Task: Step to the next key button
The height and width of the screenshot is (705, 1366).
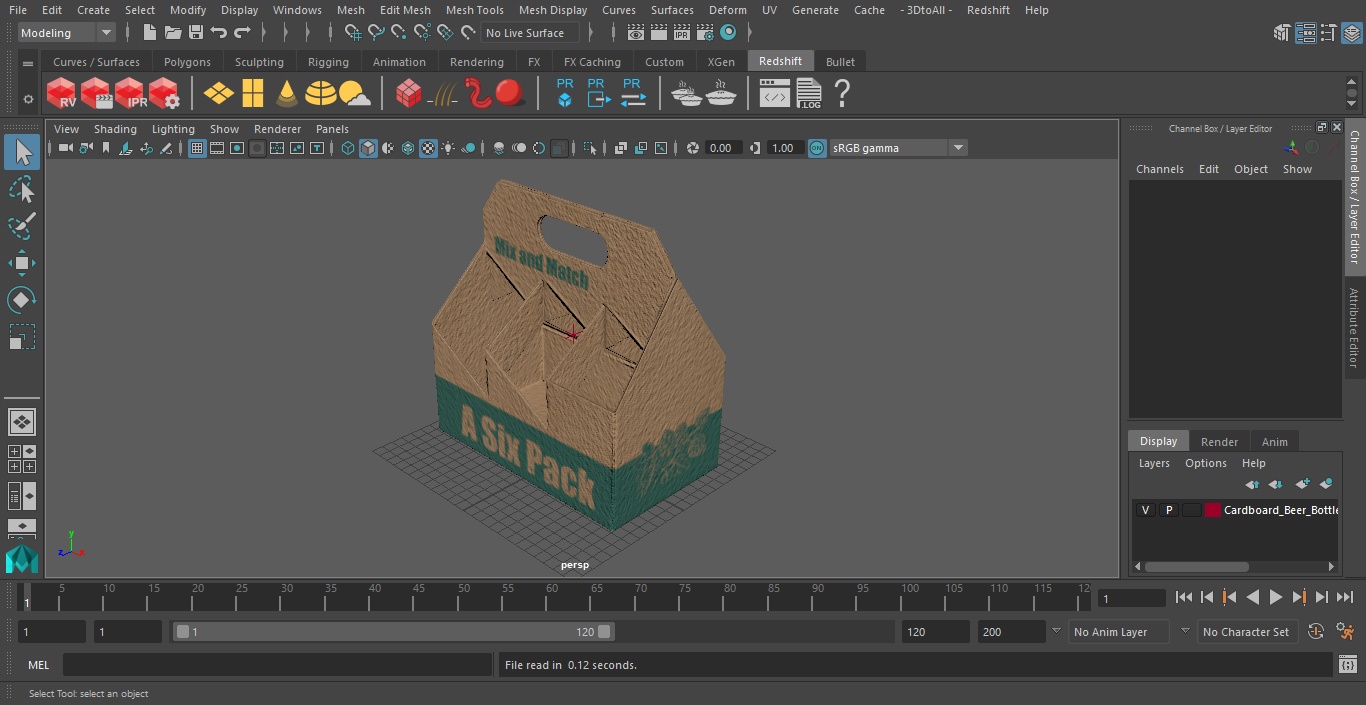Action: pos(1299,597)
